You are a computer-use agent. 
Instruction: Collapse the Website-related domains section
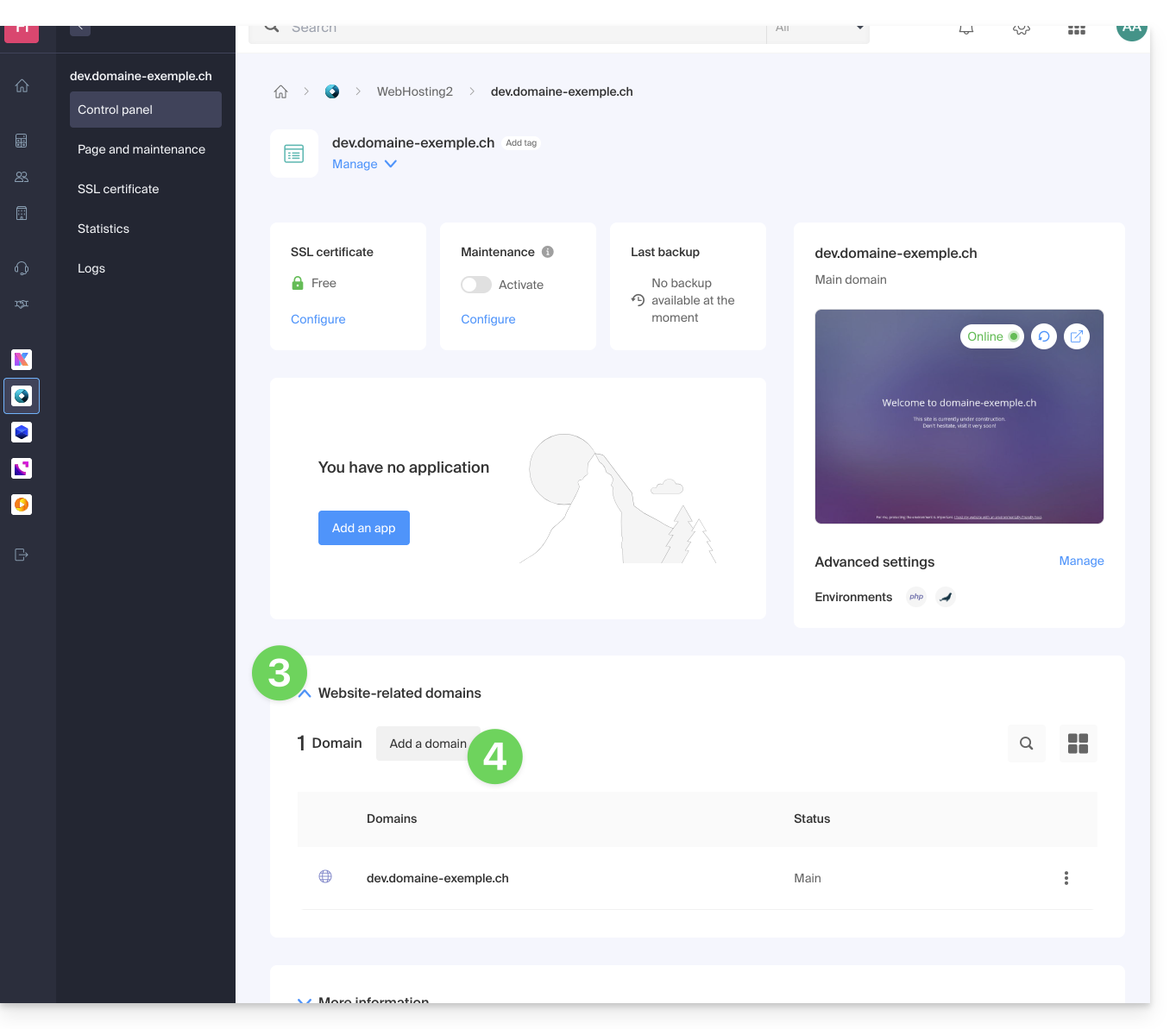[305, 693]
